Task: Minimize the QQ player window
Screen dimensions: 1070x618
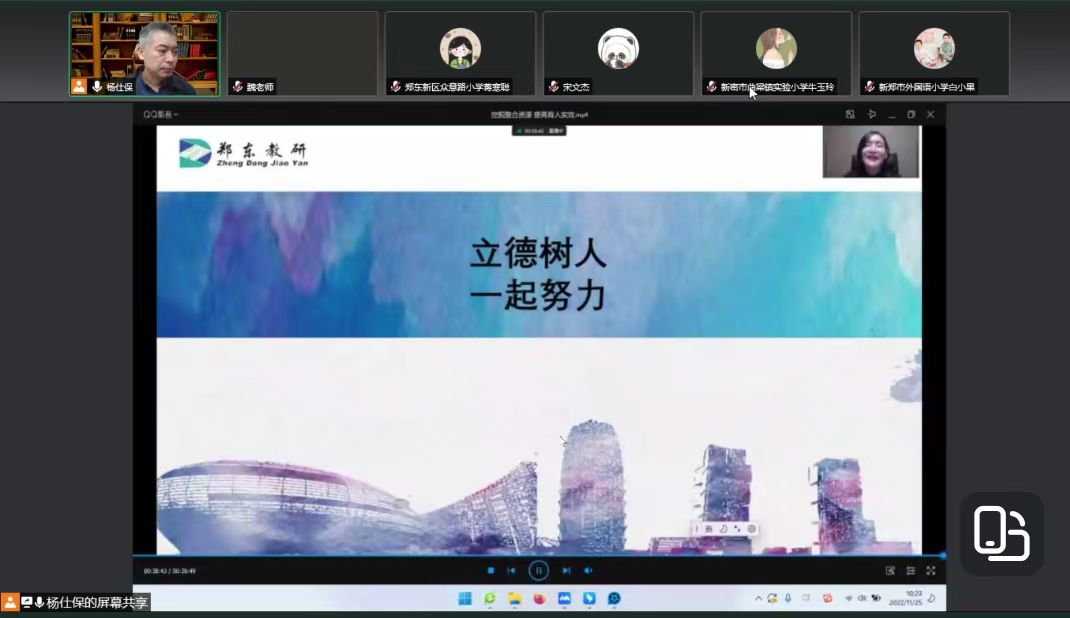Action: coord(891,115)
